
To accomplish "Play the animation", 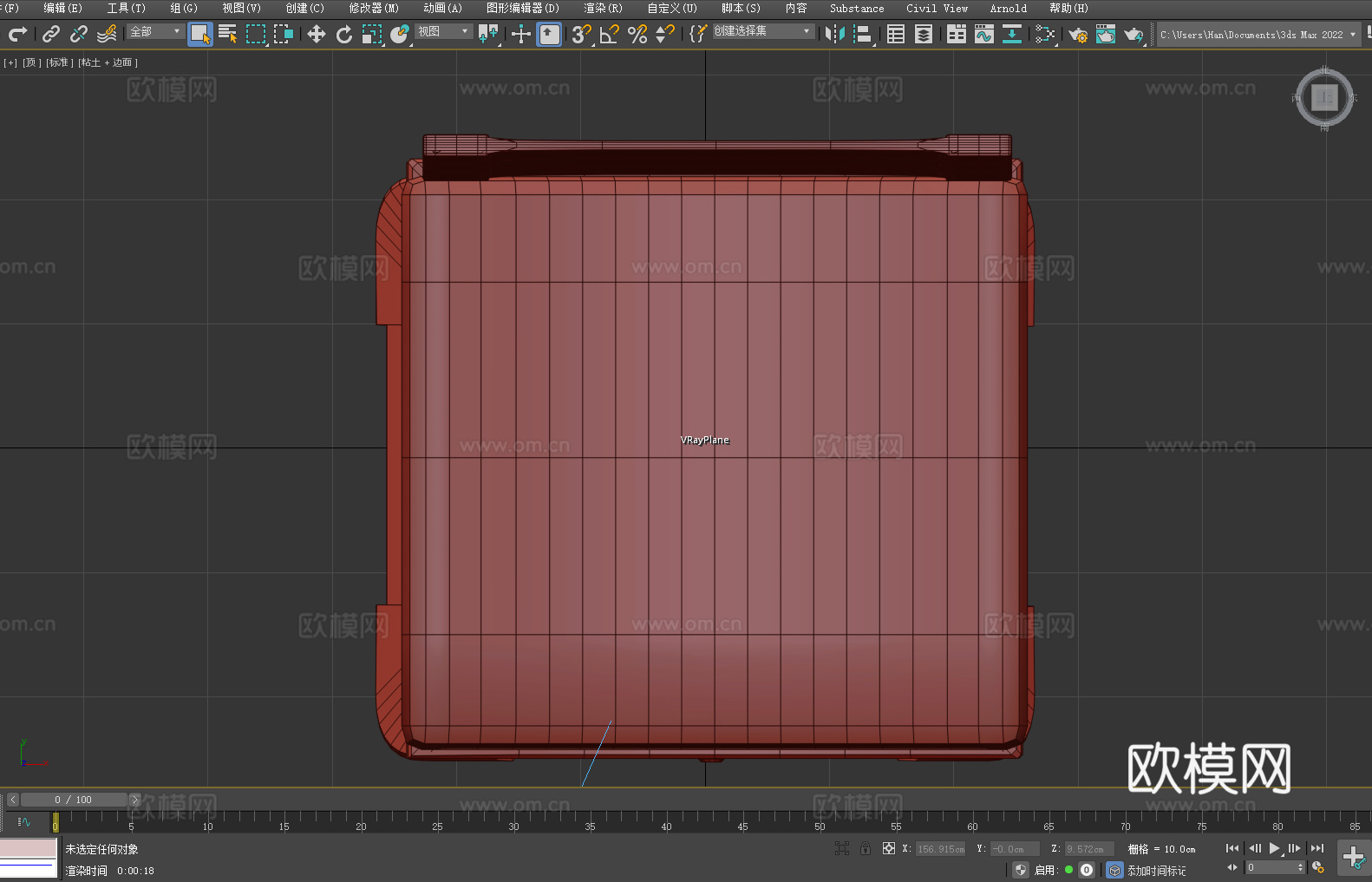I will pos(1274,848).
